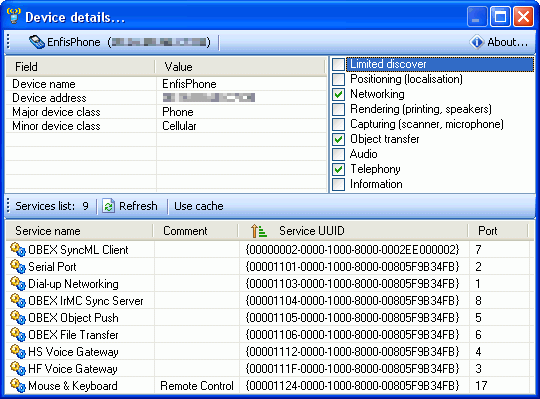The height and width of the screenshot is (399, 540).
Task: Click the Remote Control comment cell
Action: pos(197,386)
